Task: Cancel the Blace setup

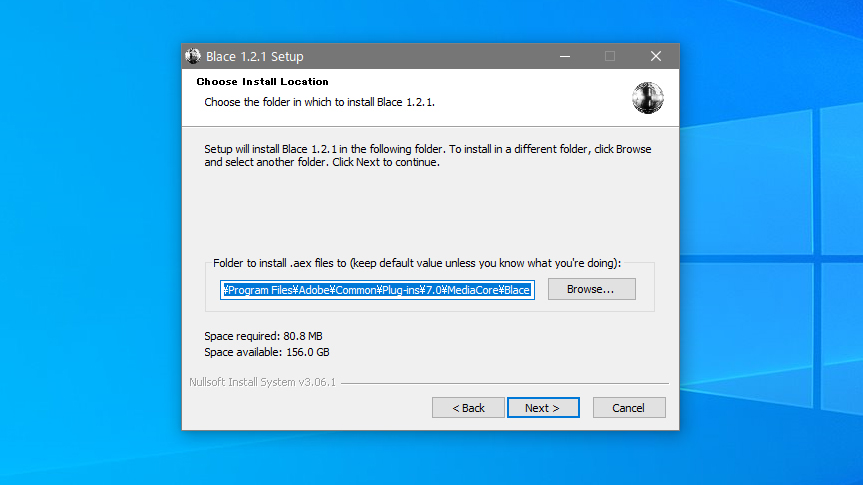Action: 629,408
